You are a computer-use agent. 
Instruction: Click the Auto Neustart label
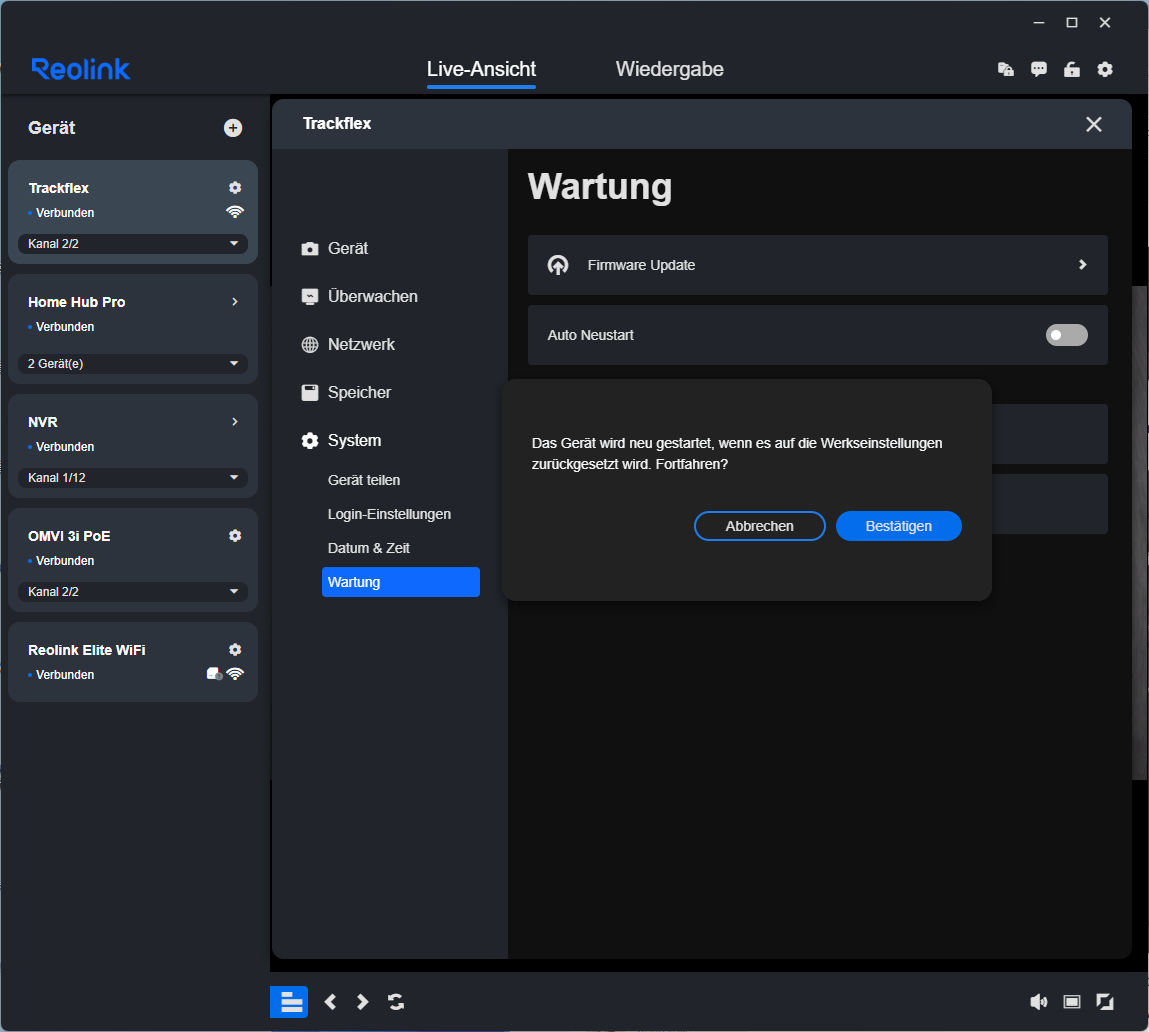point(591,335)
